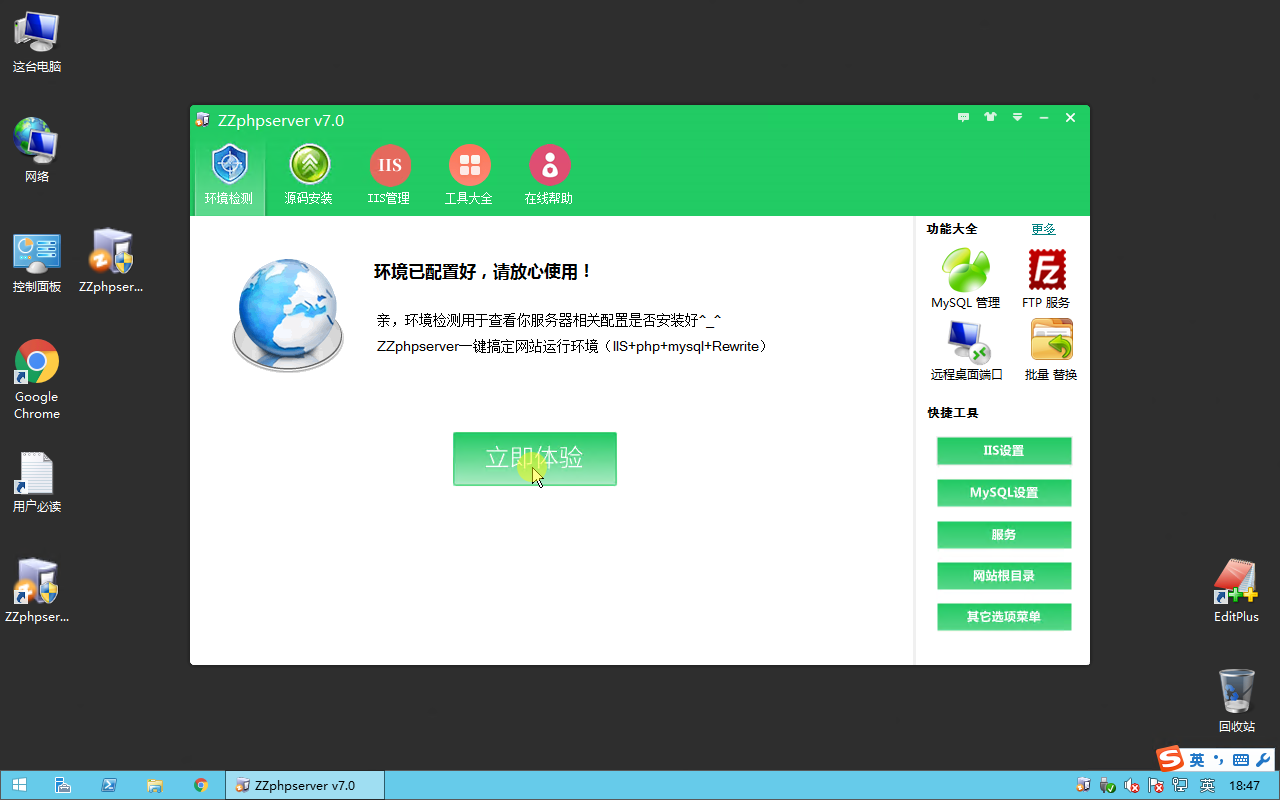This screenshot has width=1280, height=800.
Task: Click the taskbar clock showing 18:47
Action: pos(1244,786)
